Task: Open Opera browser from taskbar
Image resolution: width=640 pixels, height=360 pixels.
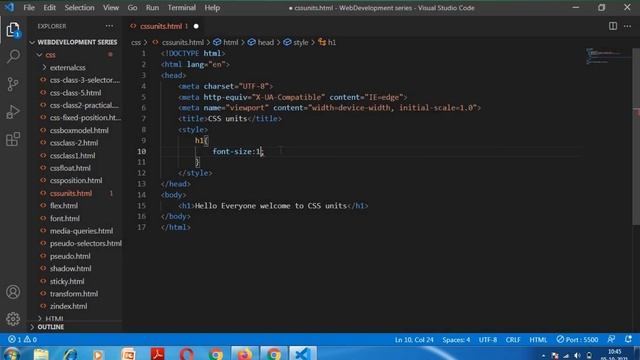Action: tap(187, 354)
